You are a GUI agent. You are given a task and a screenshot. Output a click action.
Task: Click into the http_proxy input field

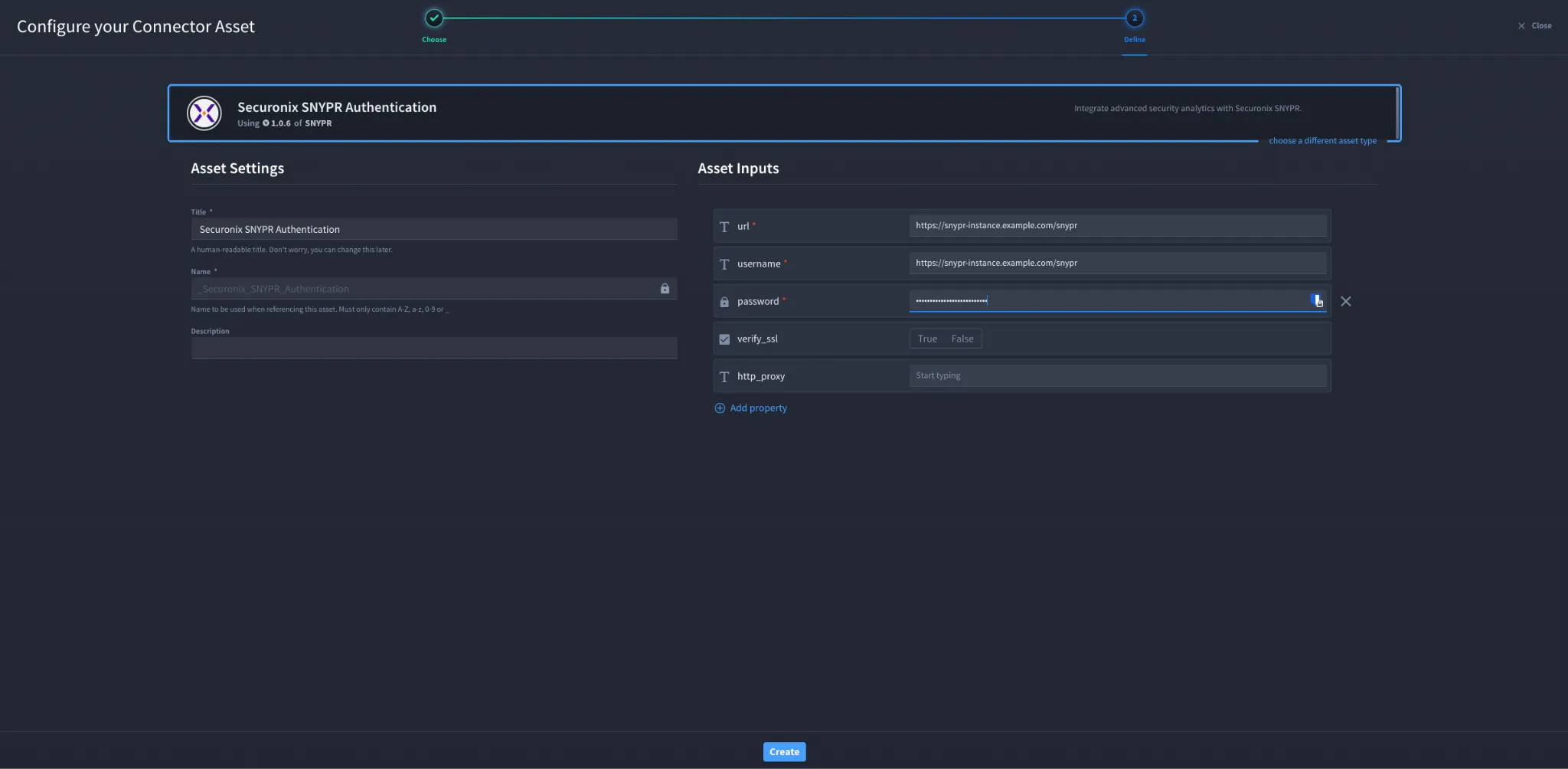point(1118,376)
